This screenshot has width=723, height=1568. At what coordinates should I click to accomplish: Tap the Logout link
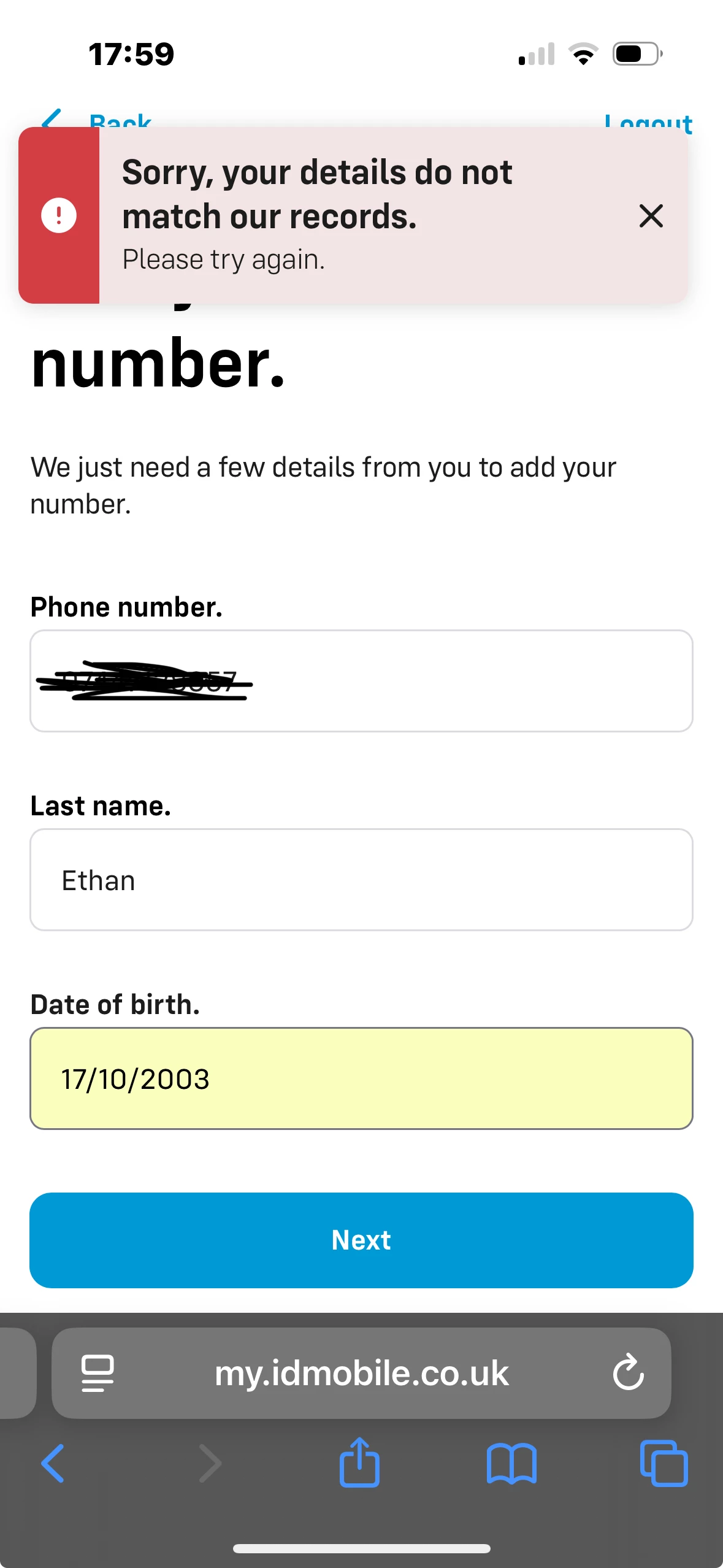pyautogui.click(x=648, y=121)
